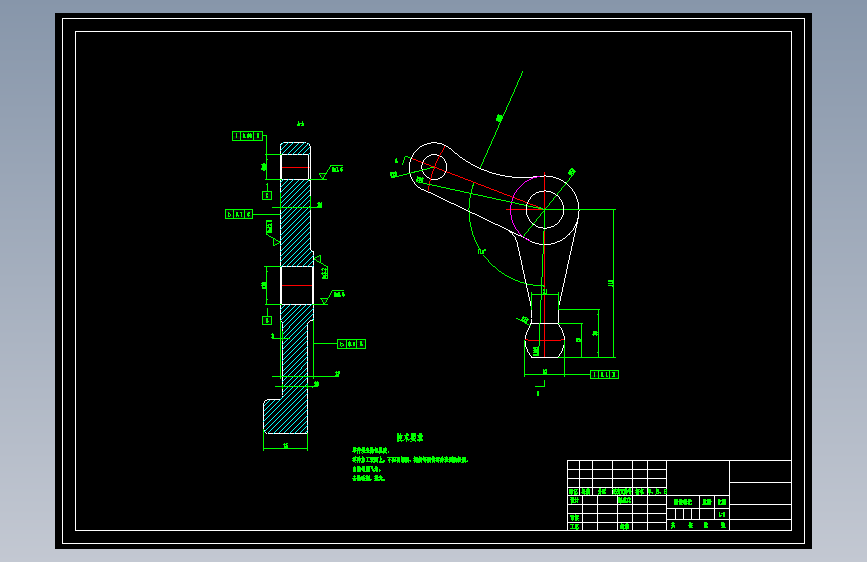867x562 pixels.
Task: Select the ball end outline of the lever
Action: point(545,340)
